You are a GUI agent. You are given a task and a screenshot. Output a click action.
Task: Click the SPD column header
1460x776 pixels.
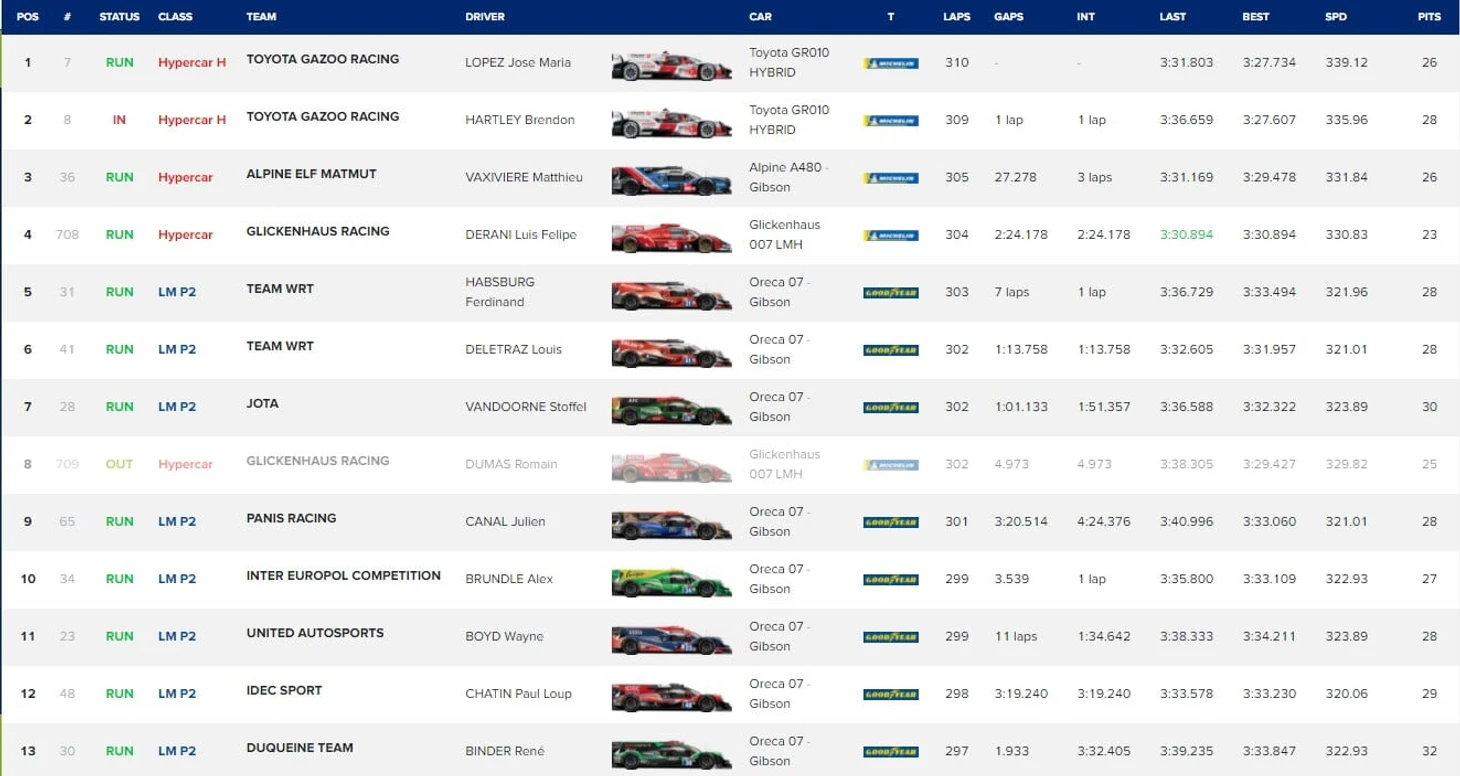coord(1337,17)
